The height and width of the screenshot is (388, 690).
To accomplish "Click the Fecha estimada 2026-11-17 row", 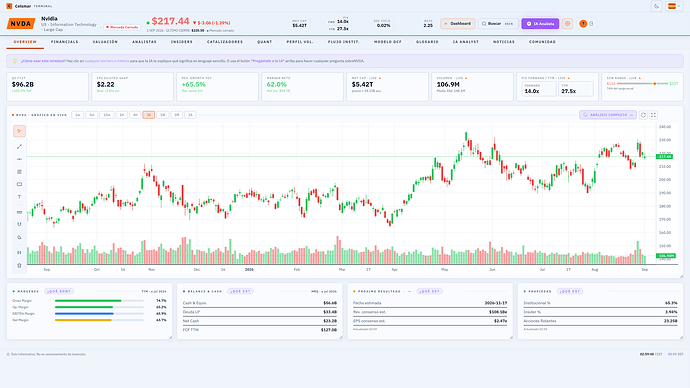I will (430, 303).
